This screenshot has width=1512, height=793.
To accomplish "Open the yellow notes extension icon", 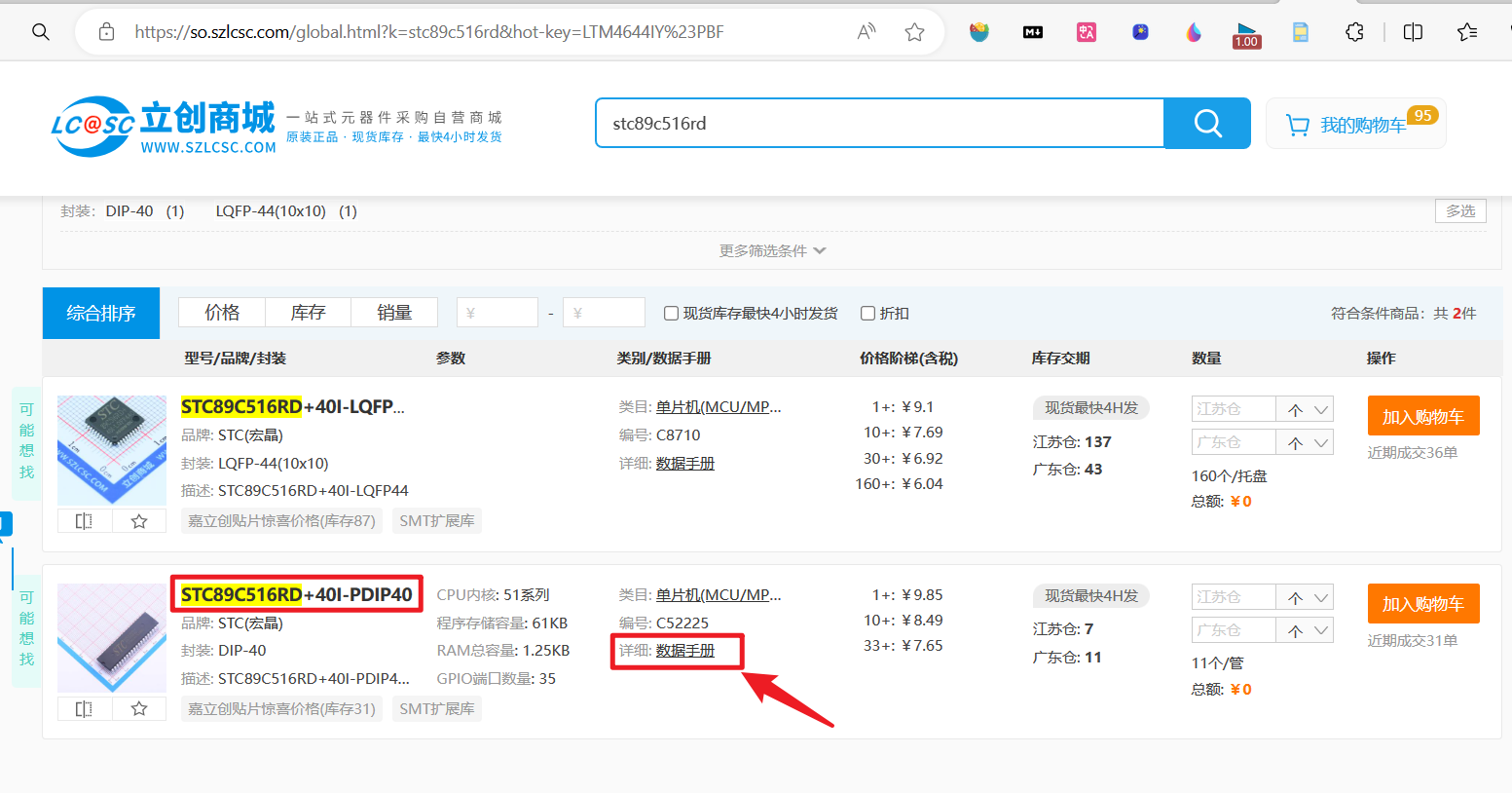I will click(x=1300, y=32).
